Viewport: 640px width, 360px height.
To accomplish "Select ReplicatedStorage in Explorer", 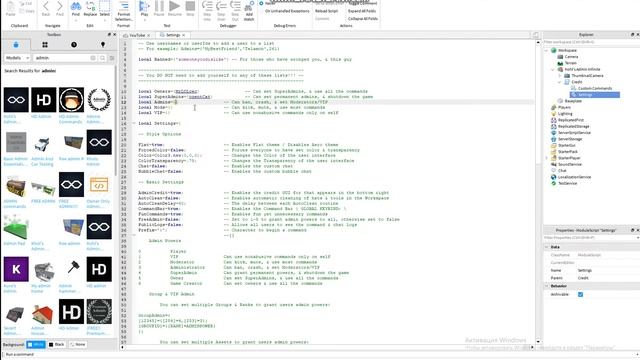I will click(573, 126).
